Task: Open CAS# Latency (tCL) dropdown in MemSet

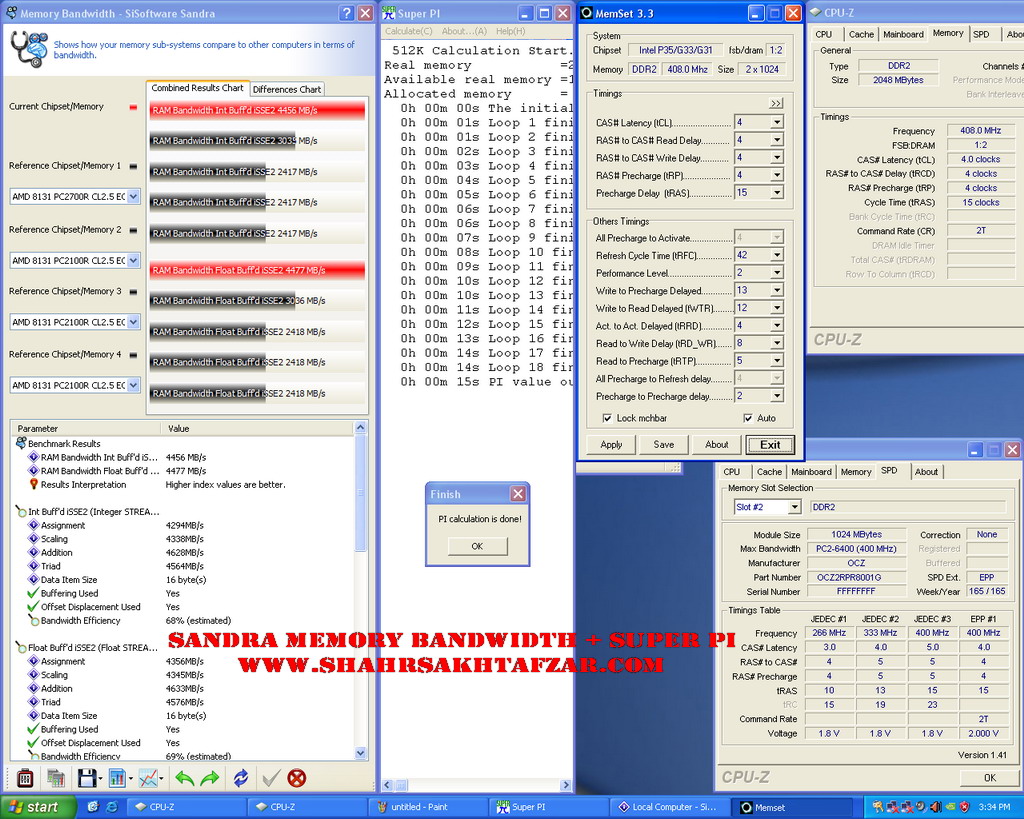Action: click(776, 122)
